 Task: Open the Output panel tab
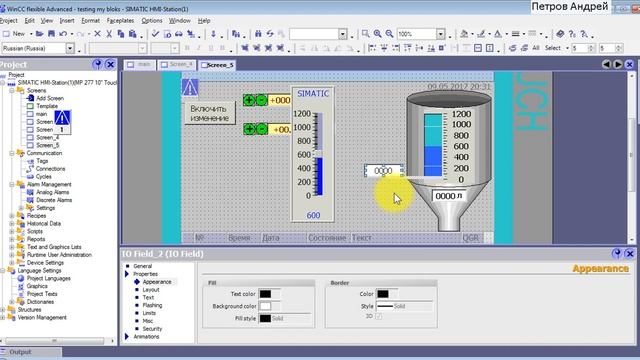(x=31, y=351)
